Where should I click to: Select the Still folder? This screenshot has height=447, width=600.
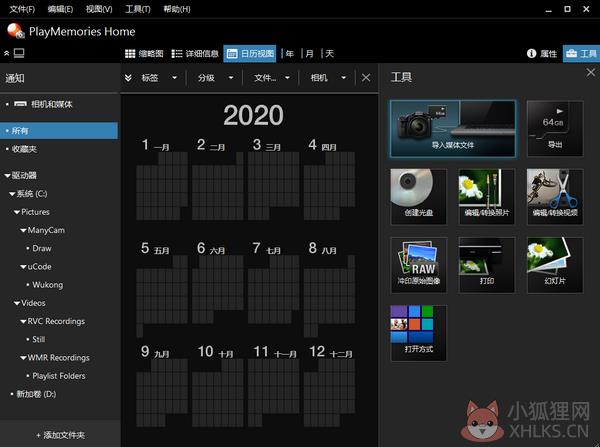click(x=39, y=339)
